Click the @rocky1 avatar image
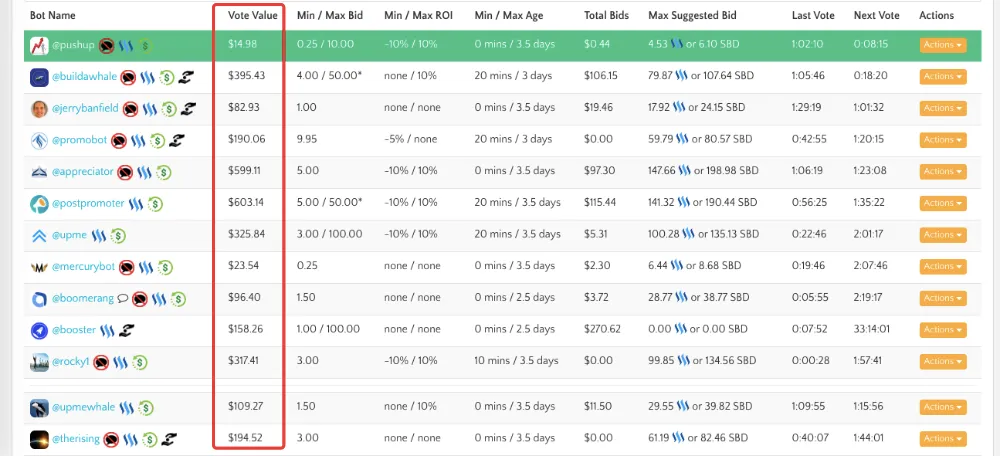This screenshot has height=456, width=1000. coord(40,362)
